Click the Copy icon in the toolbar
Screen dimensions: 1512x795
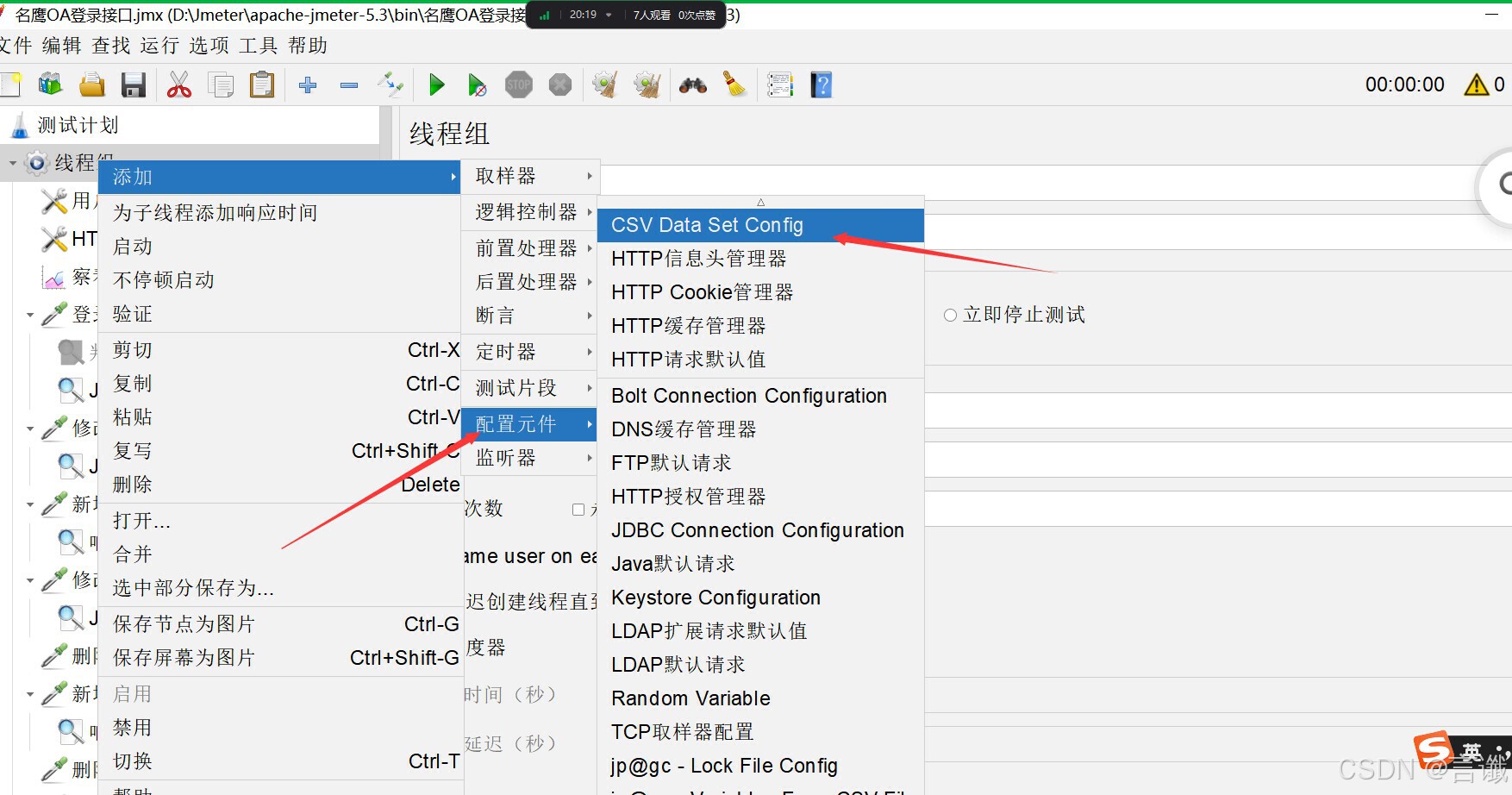coord(222,85)
